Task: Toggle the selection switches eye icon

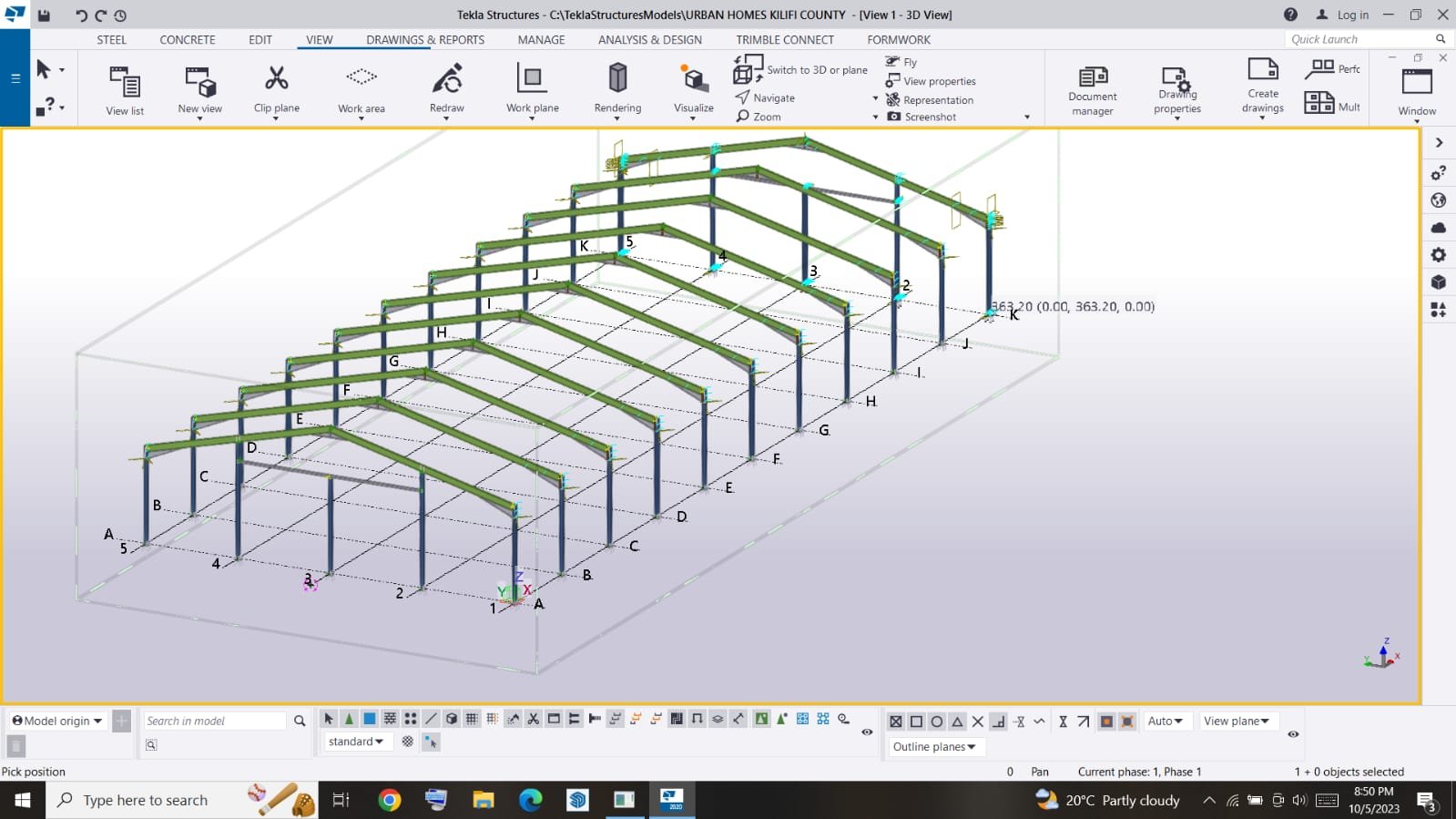Action: pyautogui.click(x=867, y=732)
